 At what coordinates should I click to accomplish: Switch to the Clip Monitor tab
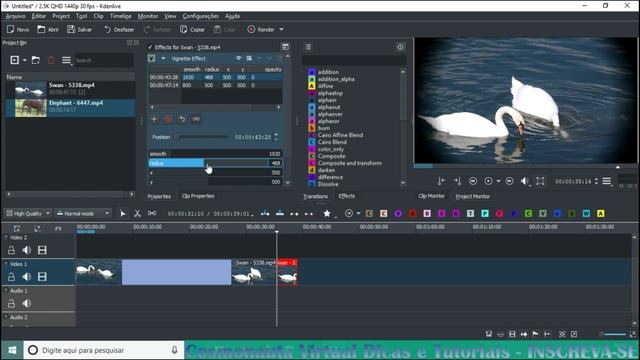[431, 196]
